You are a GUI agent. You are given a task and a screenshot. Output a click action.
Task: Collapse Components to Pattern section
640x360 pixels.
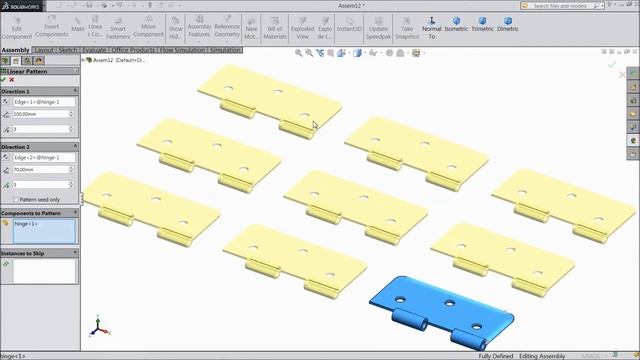click(x=75, y=213)
